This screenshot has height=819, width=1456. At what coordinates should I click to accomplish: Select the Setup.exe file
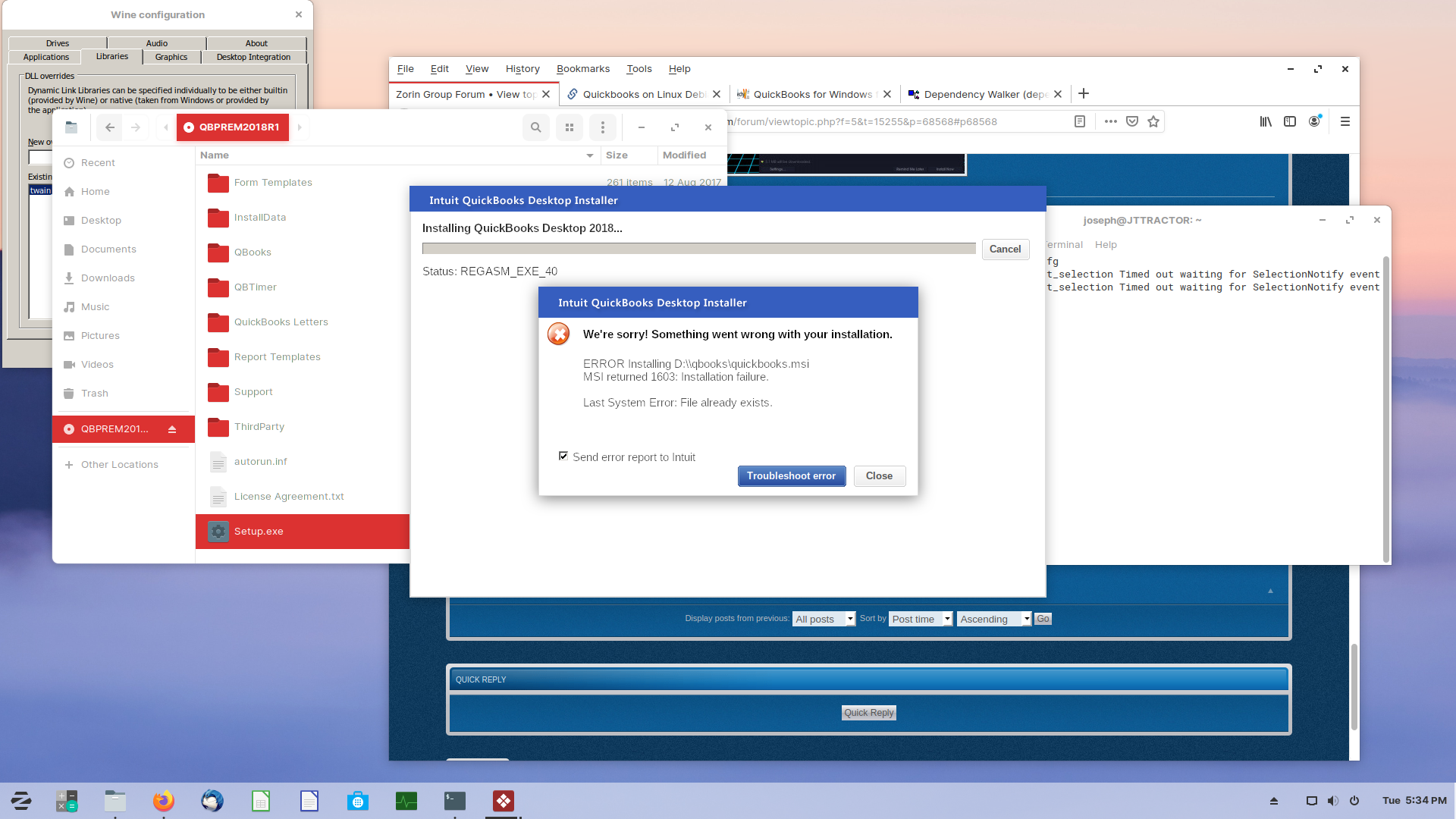pos(259,531)
